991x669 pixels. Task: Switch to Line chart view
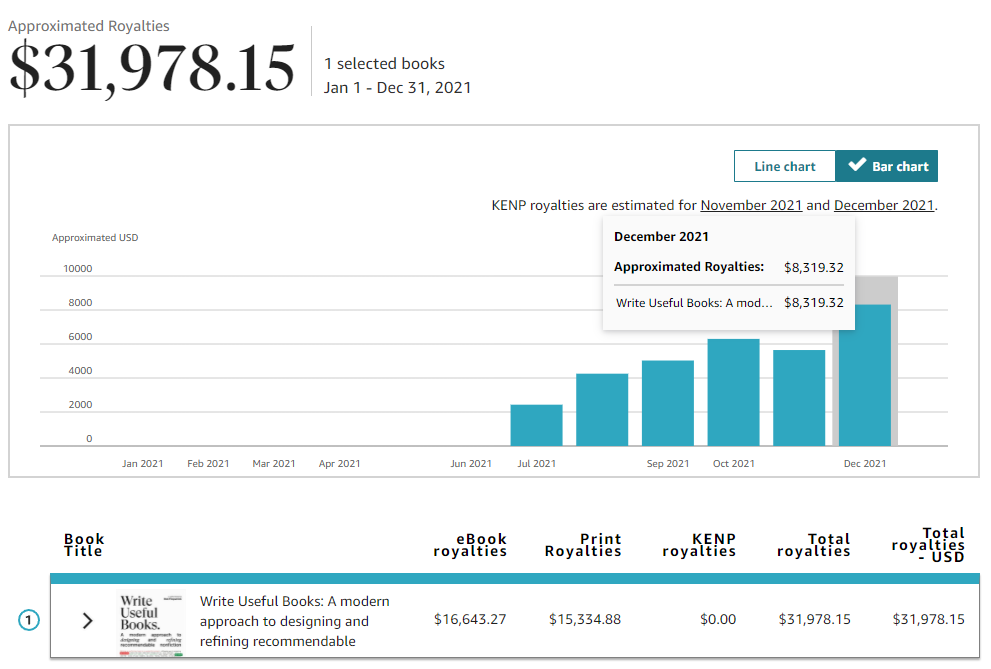(784, 167)
